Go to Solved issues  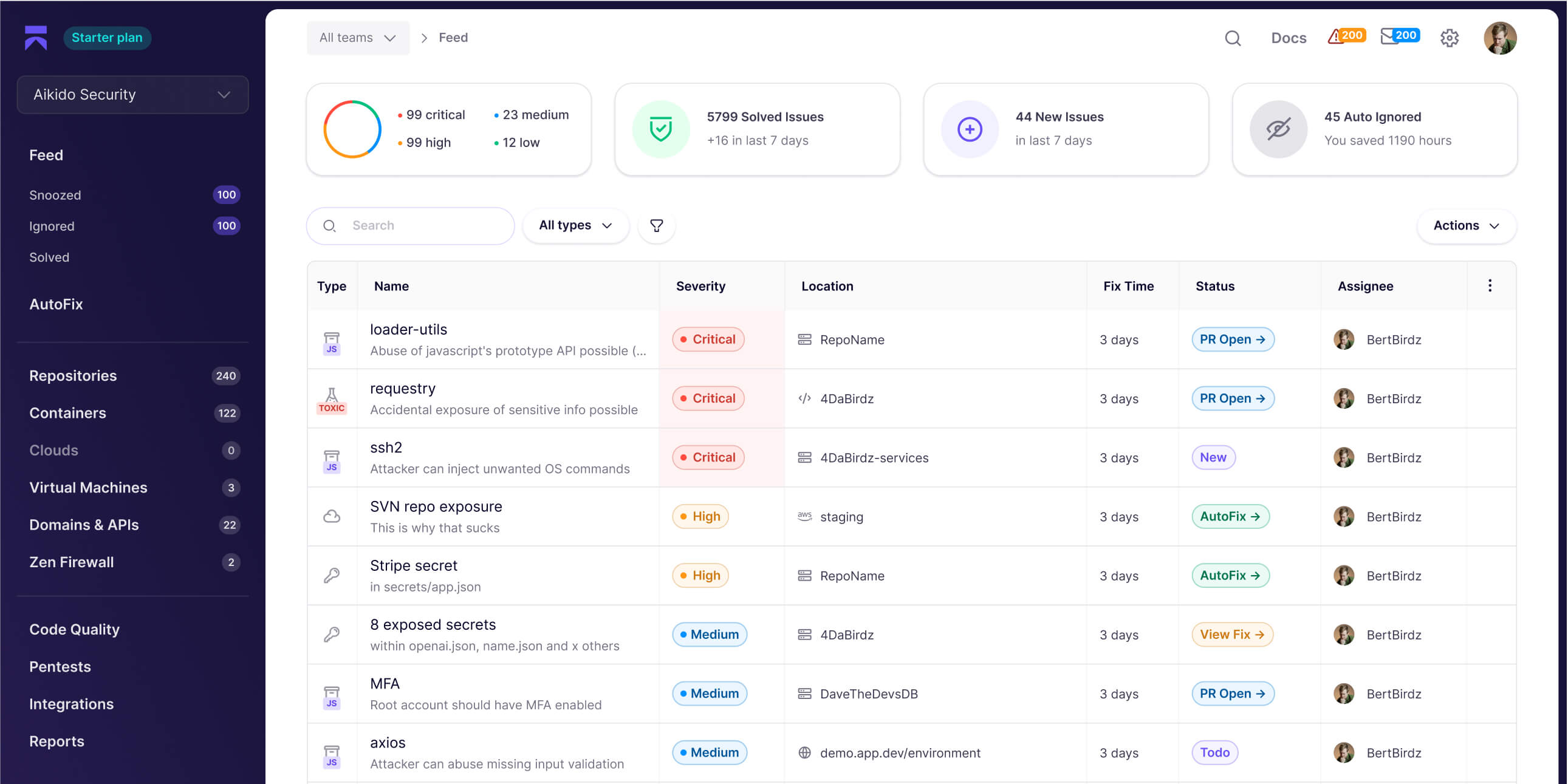point(49,257)
